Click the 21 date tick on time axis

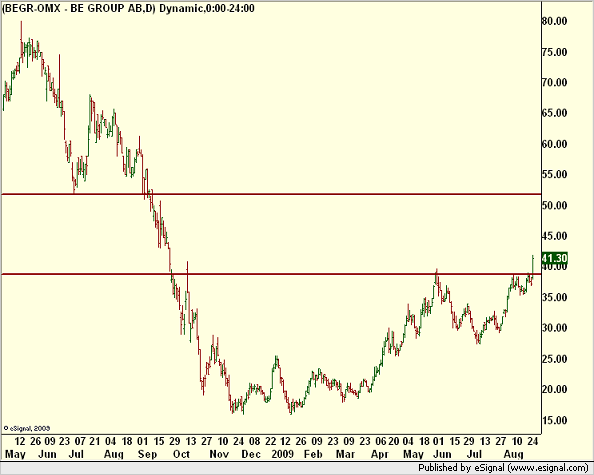click(95, 441)
